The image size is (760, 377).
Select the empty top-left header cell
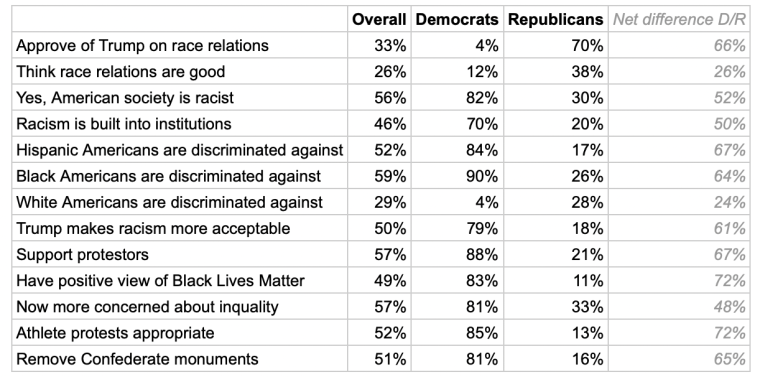click(179, 19)
